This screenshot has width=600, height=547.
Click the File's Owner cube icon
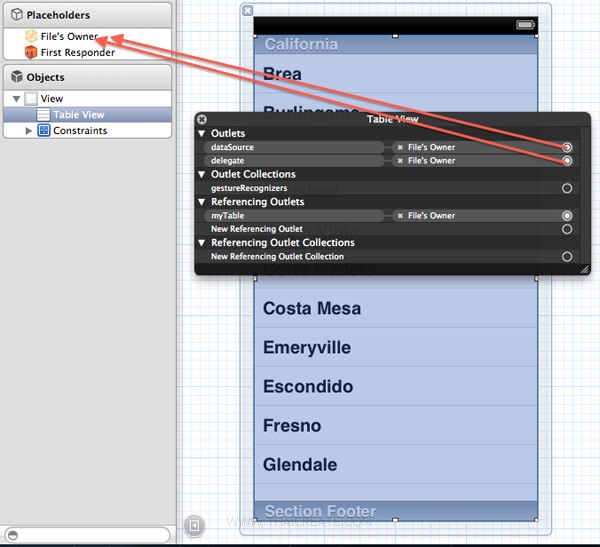click(x=31, y=36)
